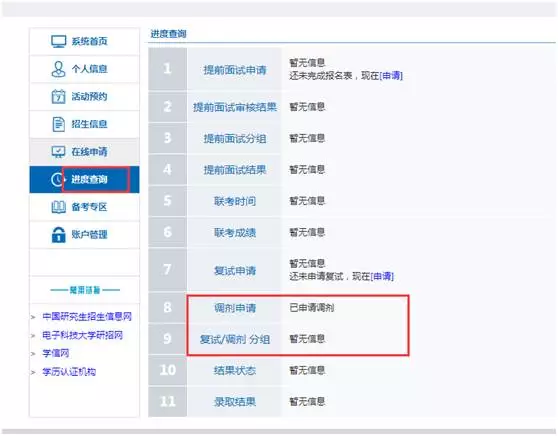The width and height of the screenshot is (558, 436).
Task: Click the document icon beside 招生信息
Action: 58,124
